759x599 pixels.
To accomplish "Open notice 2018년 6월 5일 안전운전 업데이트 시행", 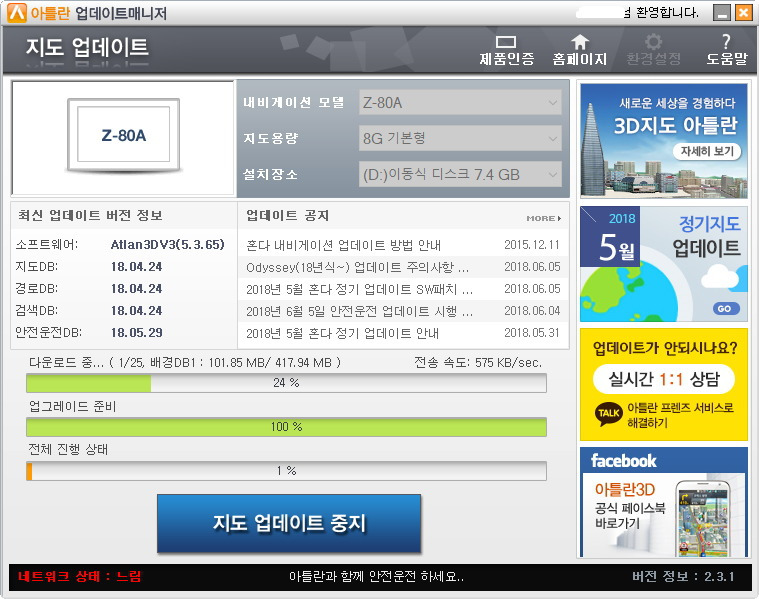I will pyautogui.click(x=359, y=311).
